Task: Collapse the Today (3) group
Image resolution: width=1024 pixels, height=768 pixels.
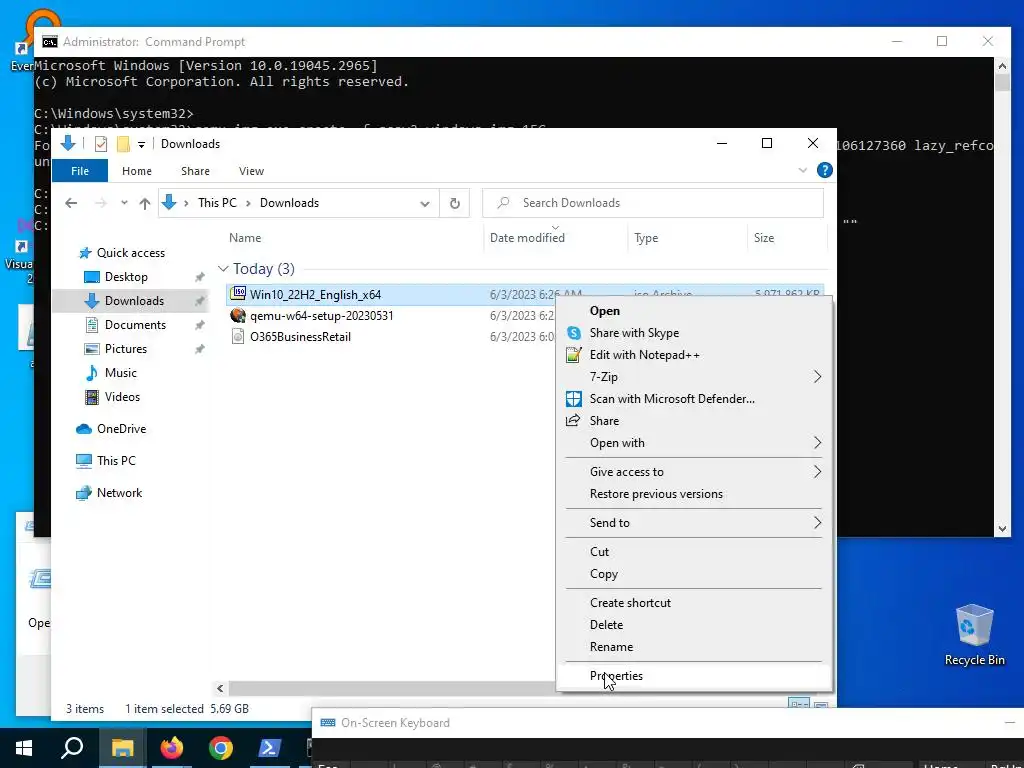Action: point(223,269)
